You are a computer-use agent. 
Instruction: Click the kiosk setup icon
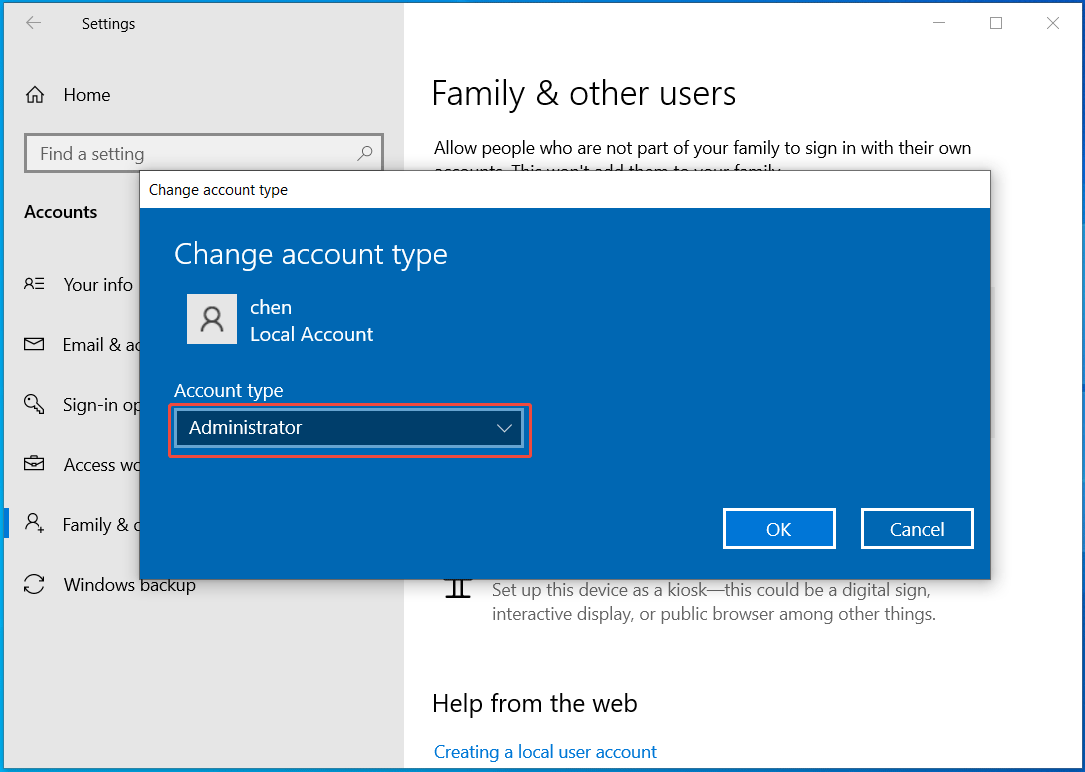pyautogui.click(x=457, y=588)
